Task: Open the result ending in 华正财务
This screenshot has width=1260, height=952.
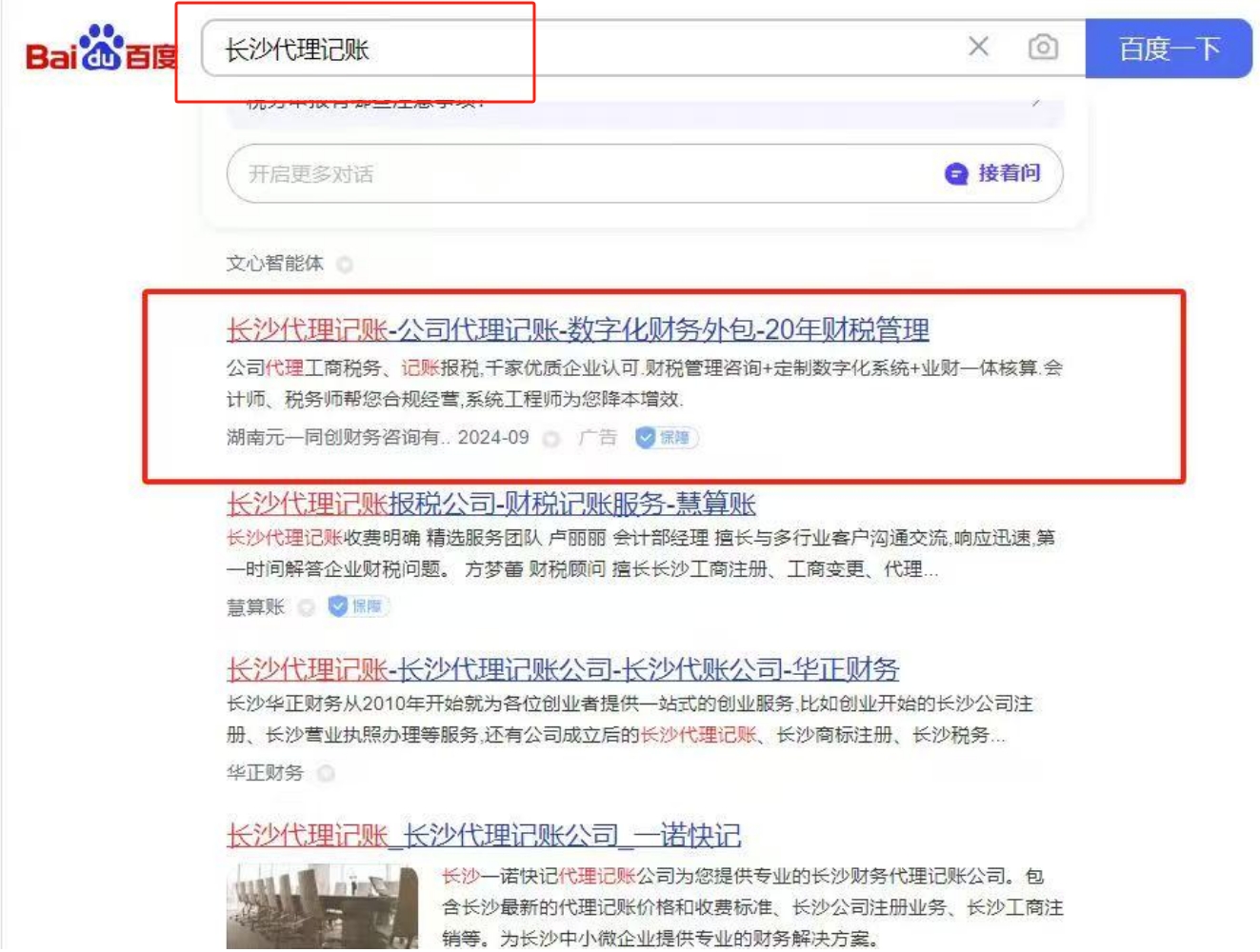Action: (563, 669)
